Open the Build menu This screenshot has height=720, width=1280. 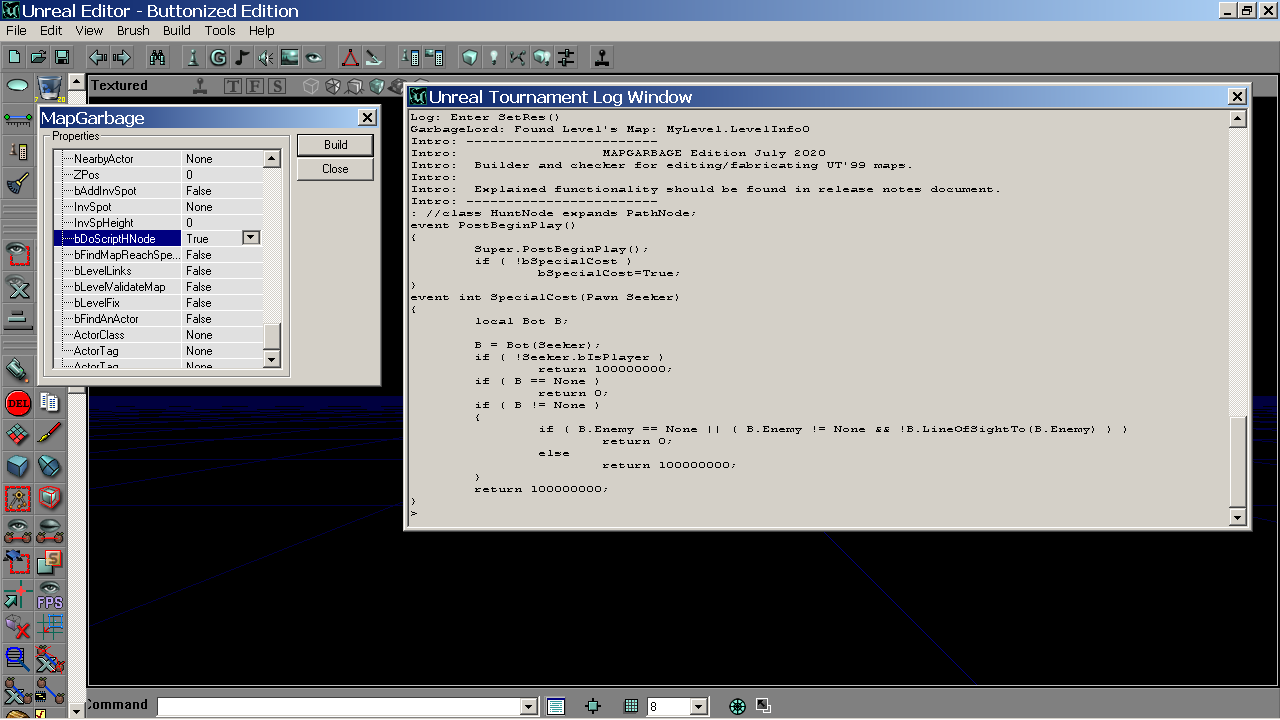(177, 31)
